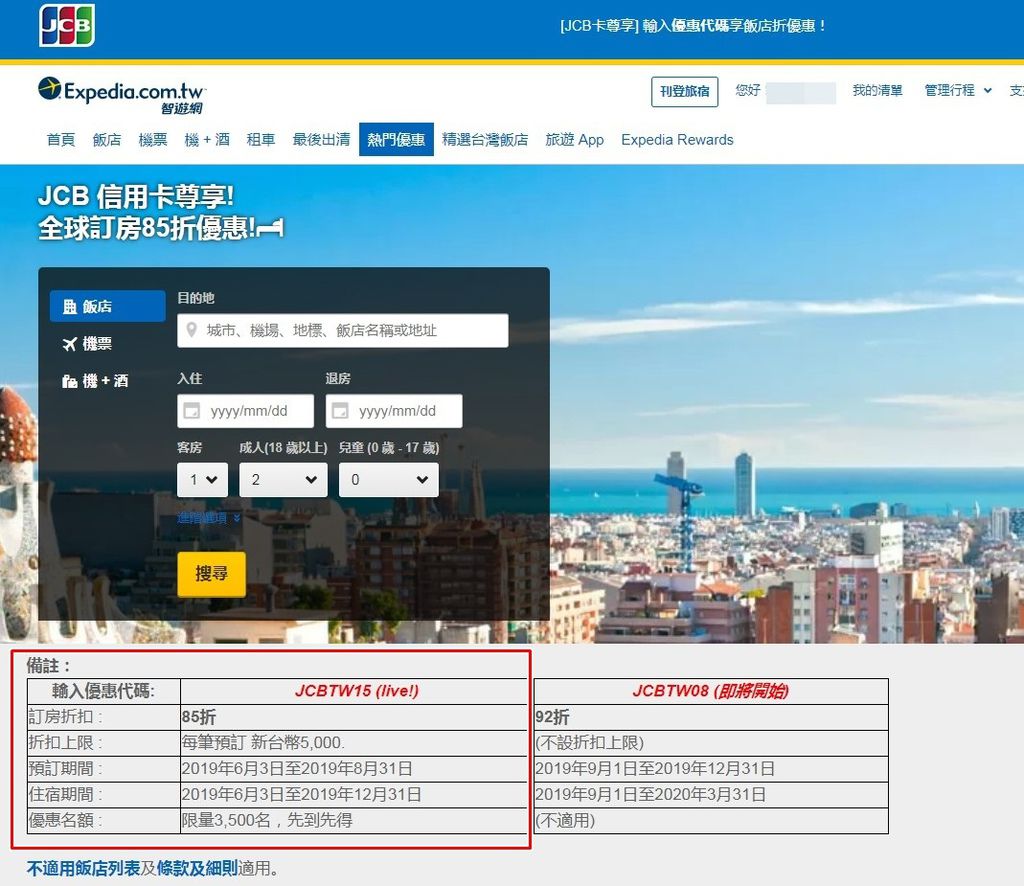The width and height of the screenshot is (1024, 886).
Task: Open the rooms count dropdown
Action: [202, 480]
